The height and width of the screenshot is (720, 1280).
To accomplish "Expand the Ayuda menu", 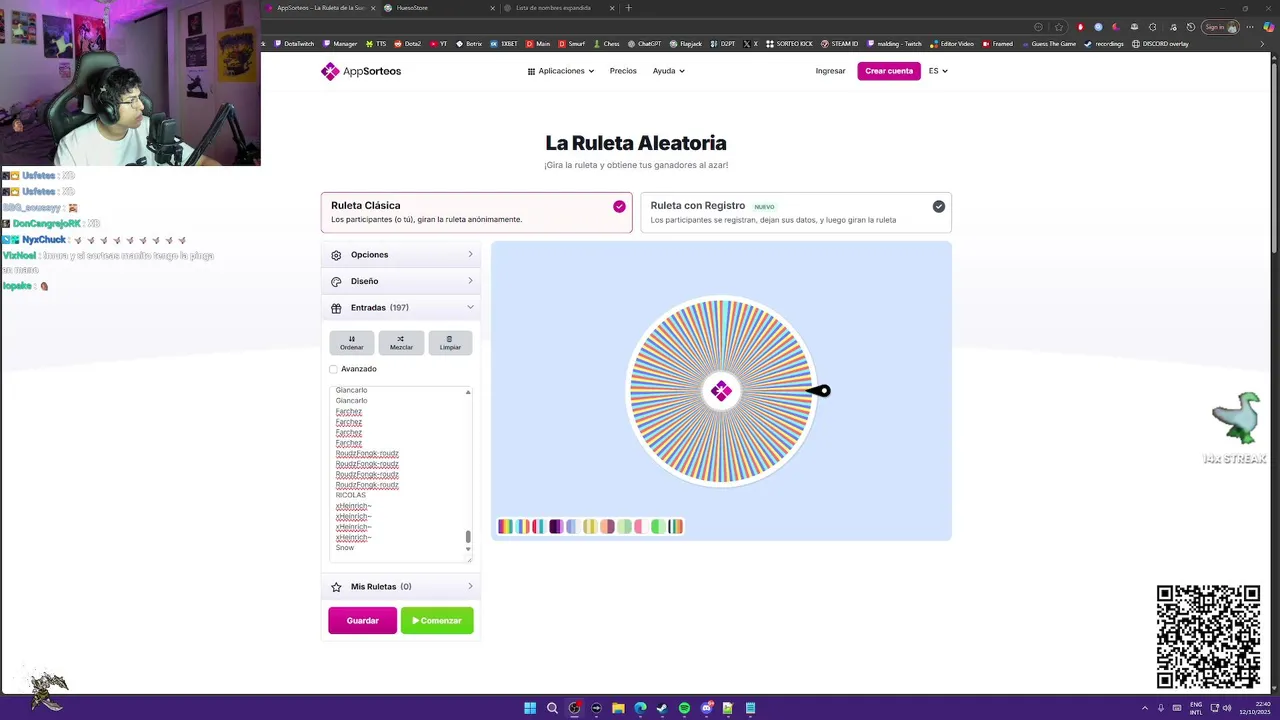I will [668, 71].
